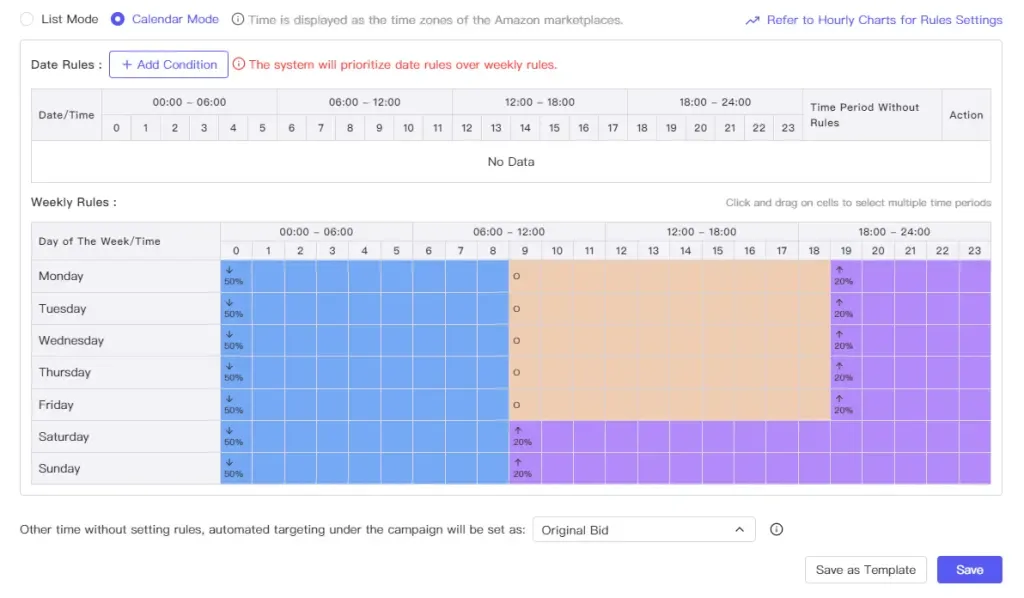Click Monday's blue cell at hour 4
Screen dimensions: 1024x598
pos(364,276)
